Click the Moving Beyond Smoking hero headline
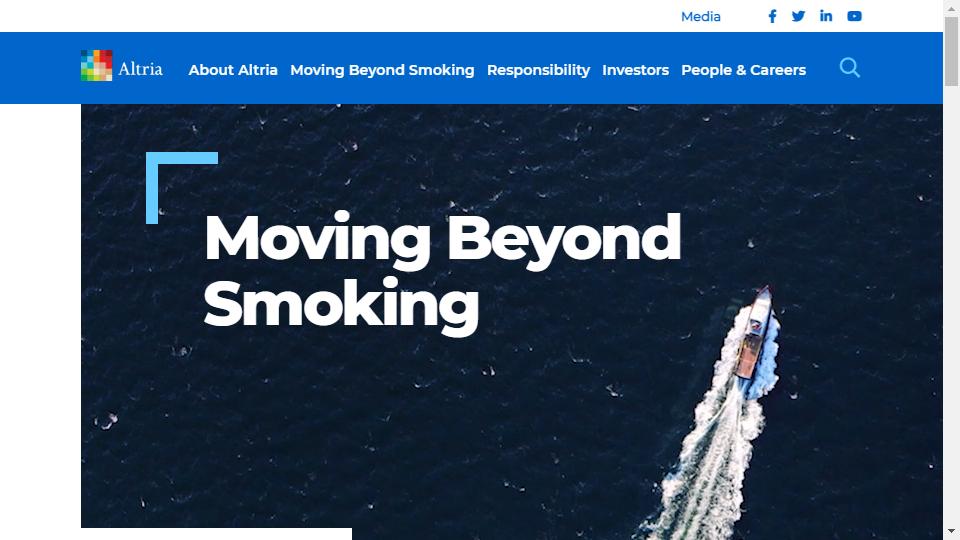This screenshot has height=540, width=960. pos(442,272)
